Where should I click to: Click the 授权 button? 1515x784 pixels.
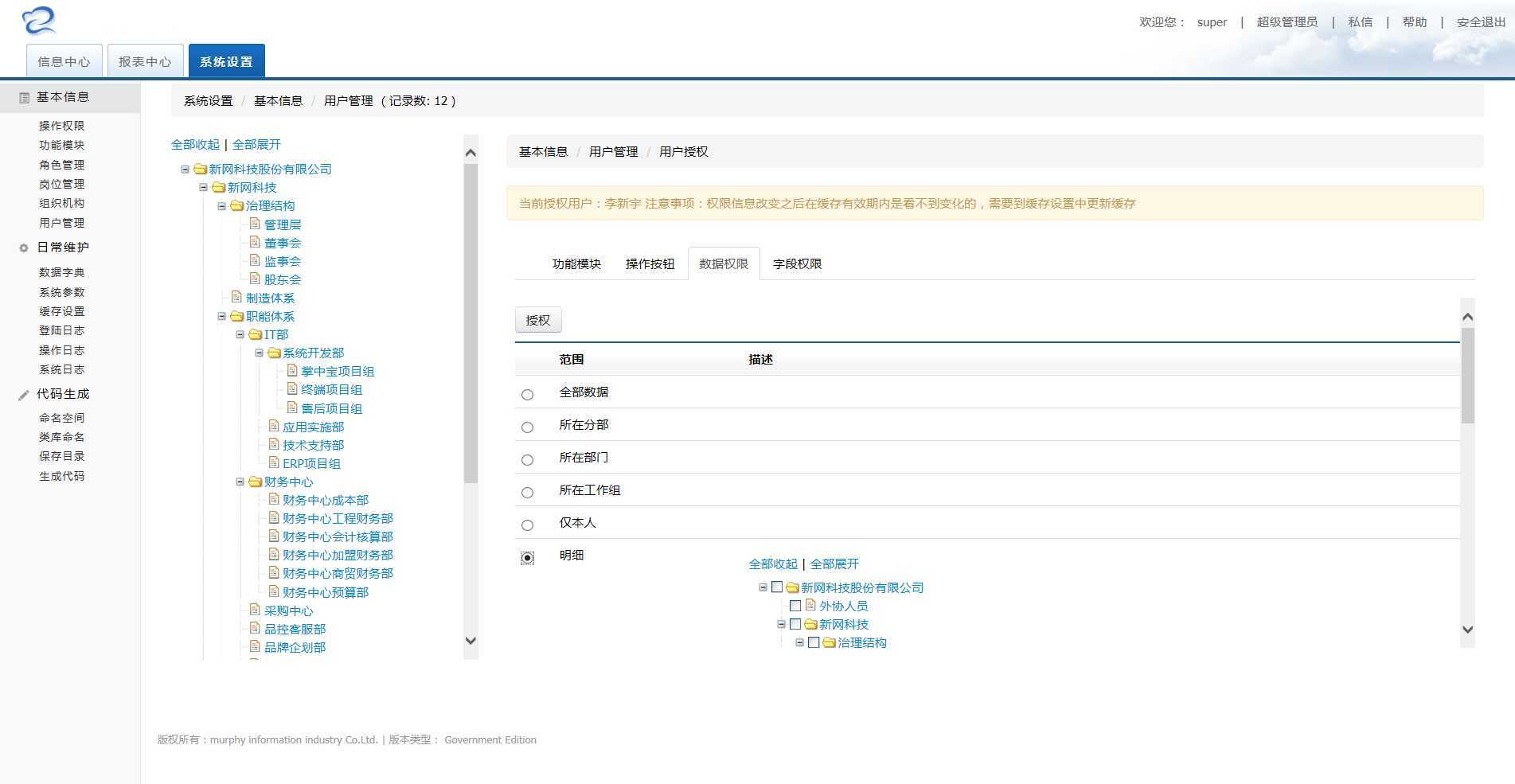tap(538, 320)
